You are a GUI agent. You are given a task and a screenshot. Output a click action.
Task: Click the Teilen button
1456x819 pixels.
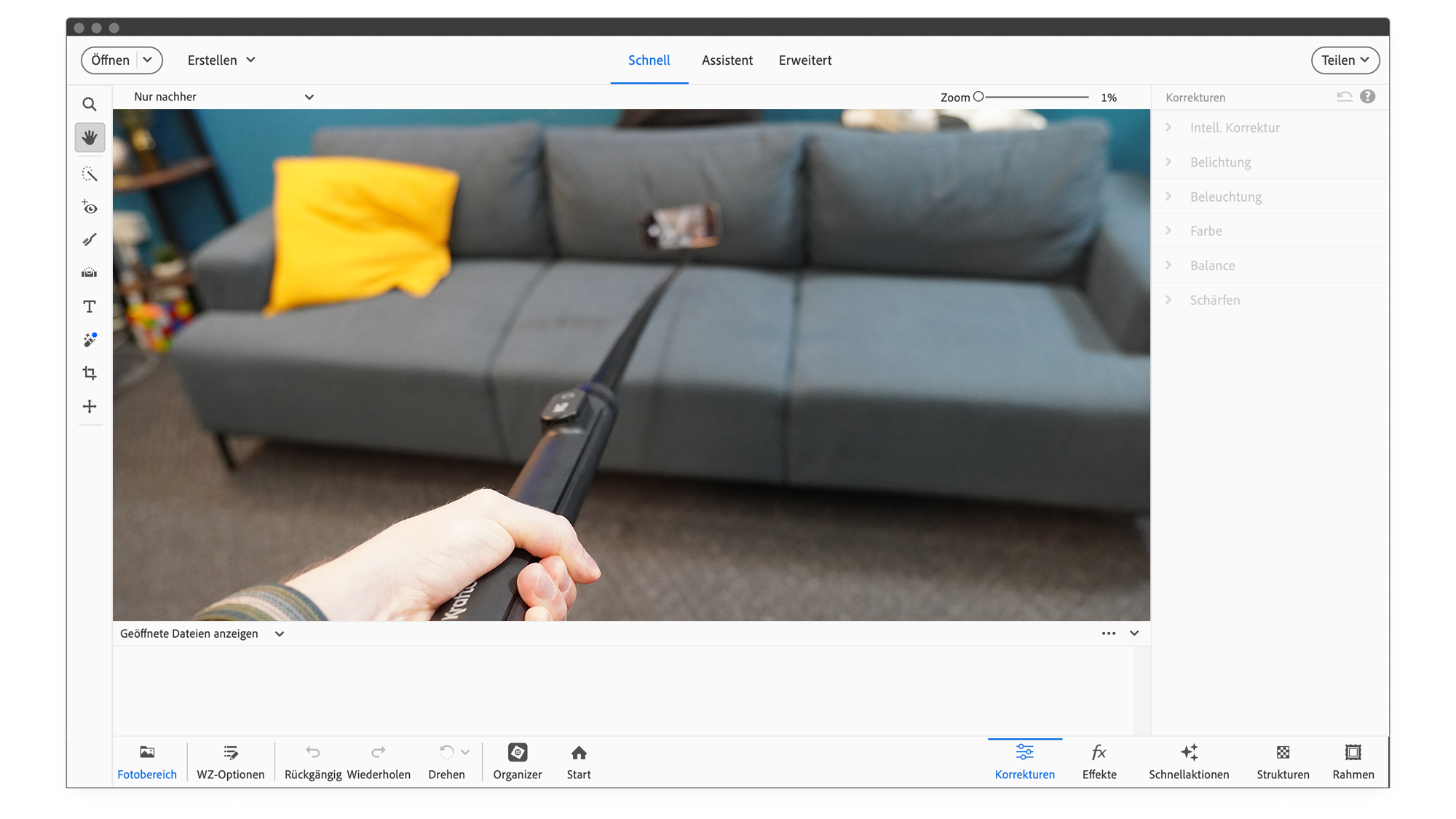click(1345, 60)
